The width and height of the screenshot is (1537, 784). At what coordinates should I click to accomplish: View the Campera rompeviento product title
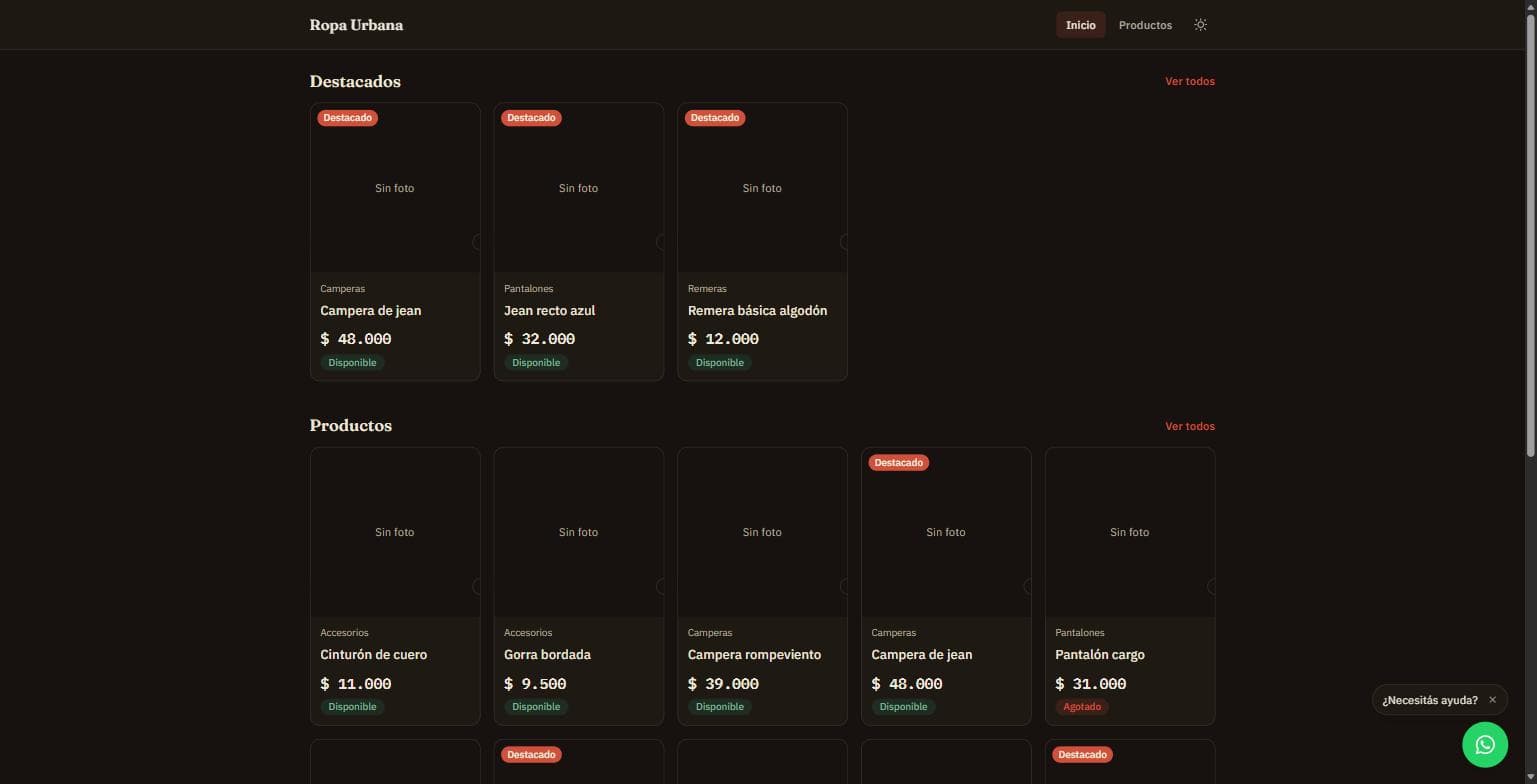pos(754,655)
